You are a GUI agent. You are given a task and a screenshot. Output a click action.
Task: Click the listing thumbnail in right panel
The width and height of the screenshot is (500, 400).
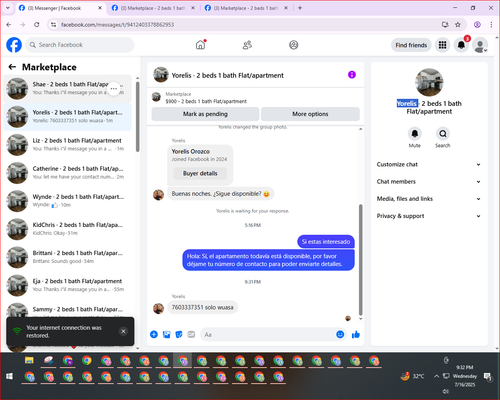click(x=429, y=82)
